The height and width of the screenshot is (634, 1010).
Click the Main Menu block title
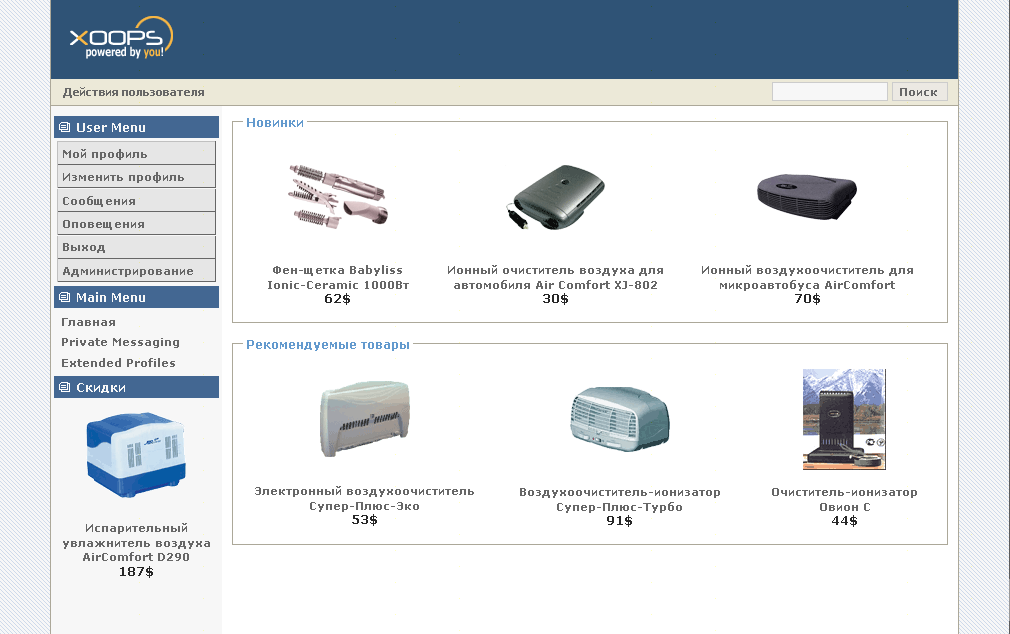tap(111, 298)
